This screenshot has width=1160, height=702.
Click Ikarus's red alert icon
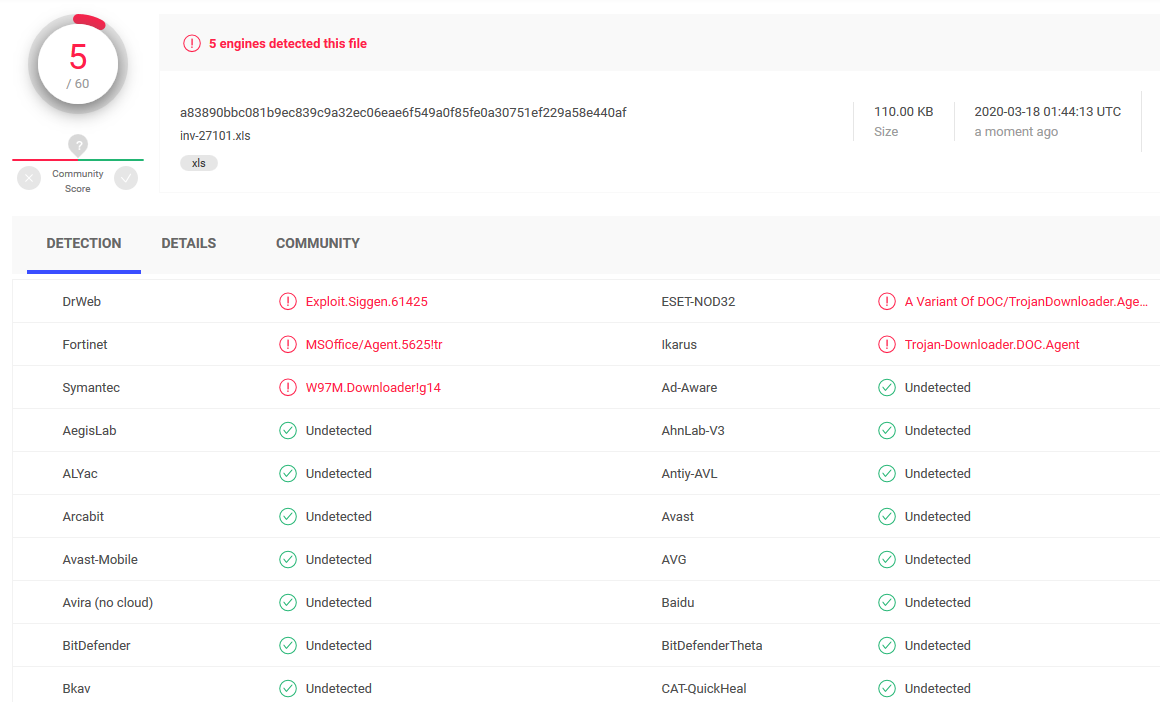886,345
